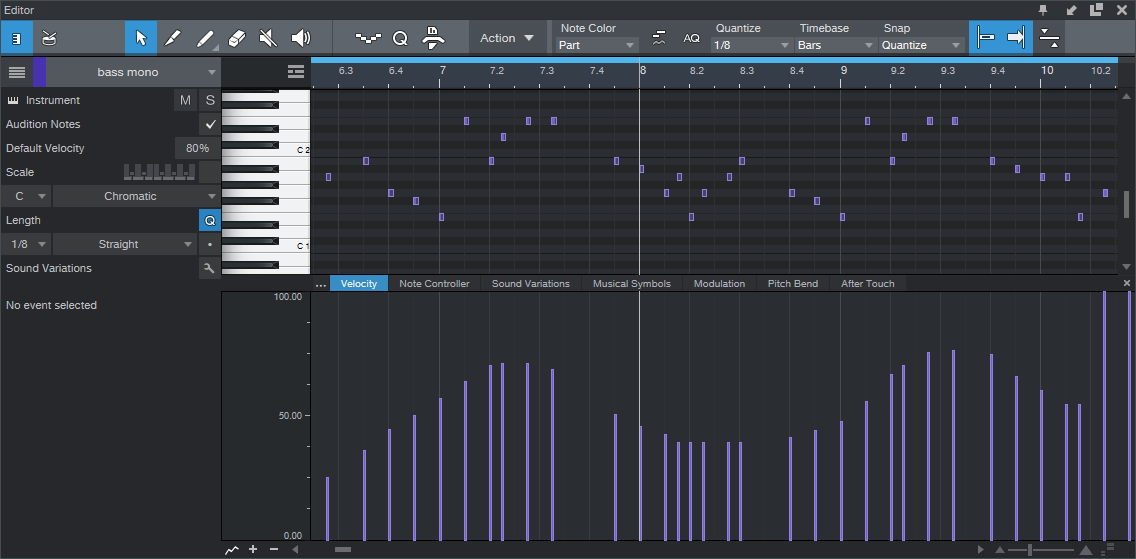
Task: Open the drum editor view icon
Action: click(x=49, y=38)
